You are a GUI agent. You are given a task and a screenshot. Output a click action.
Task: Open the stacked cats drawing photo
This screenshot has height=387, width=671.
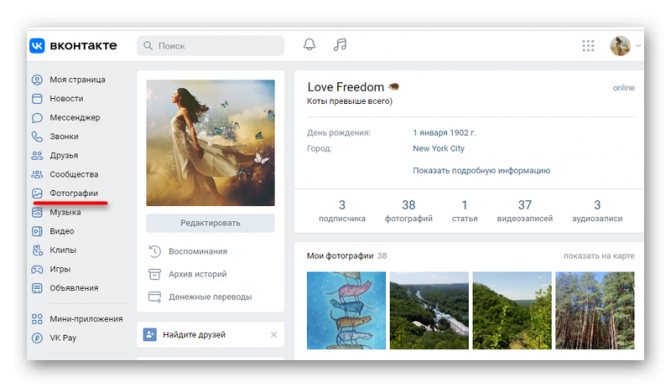pos(346,310)
